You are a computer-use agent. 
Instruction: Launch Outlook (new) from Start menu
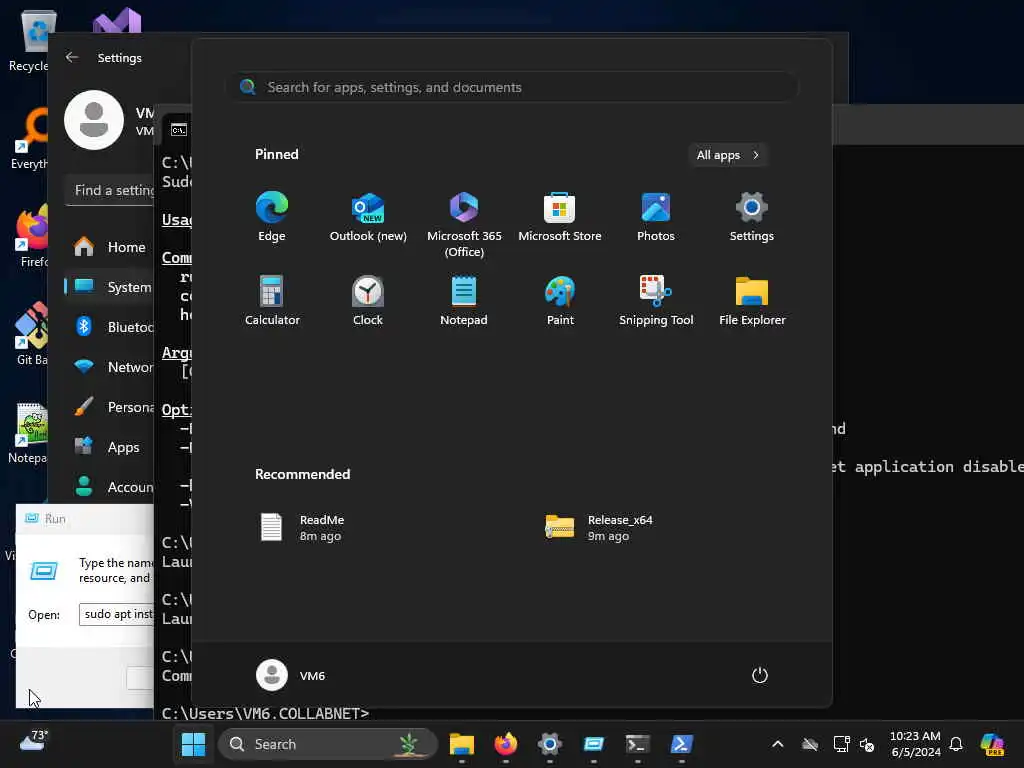368,217
